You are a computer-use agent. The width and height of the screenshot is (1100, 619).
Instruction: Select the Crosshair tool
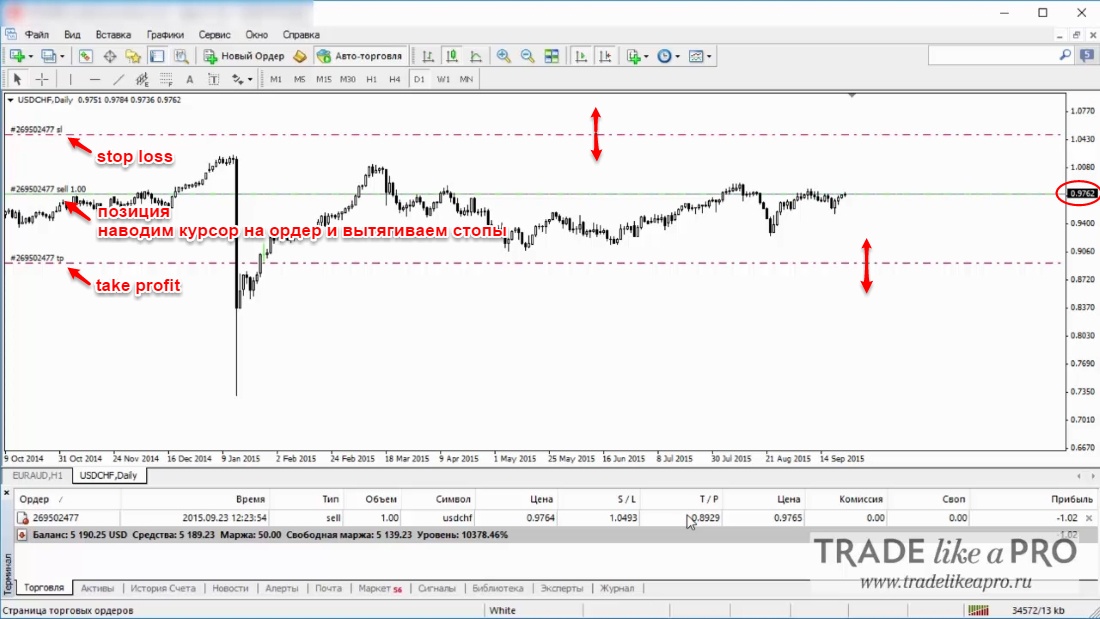(x=42, y=79)
